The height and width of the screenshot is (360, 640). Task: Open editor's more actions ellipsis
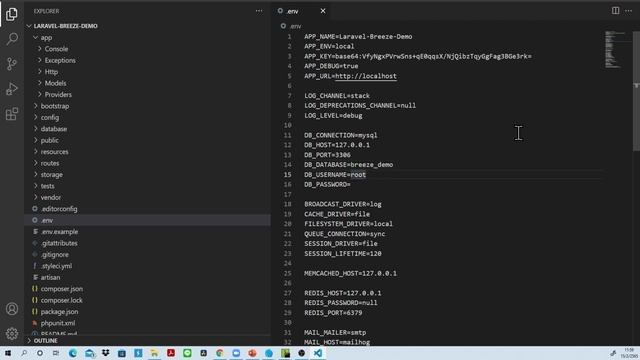coord(629,11)
